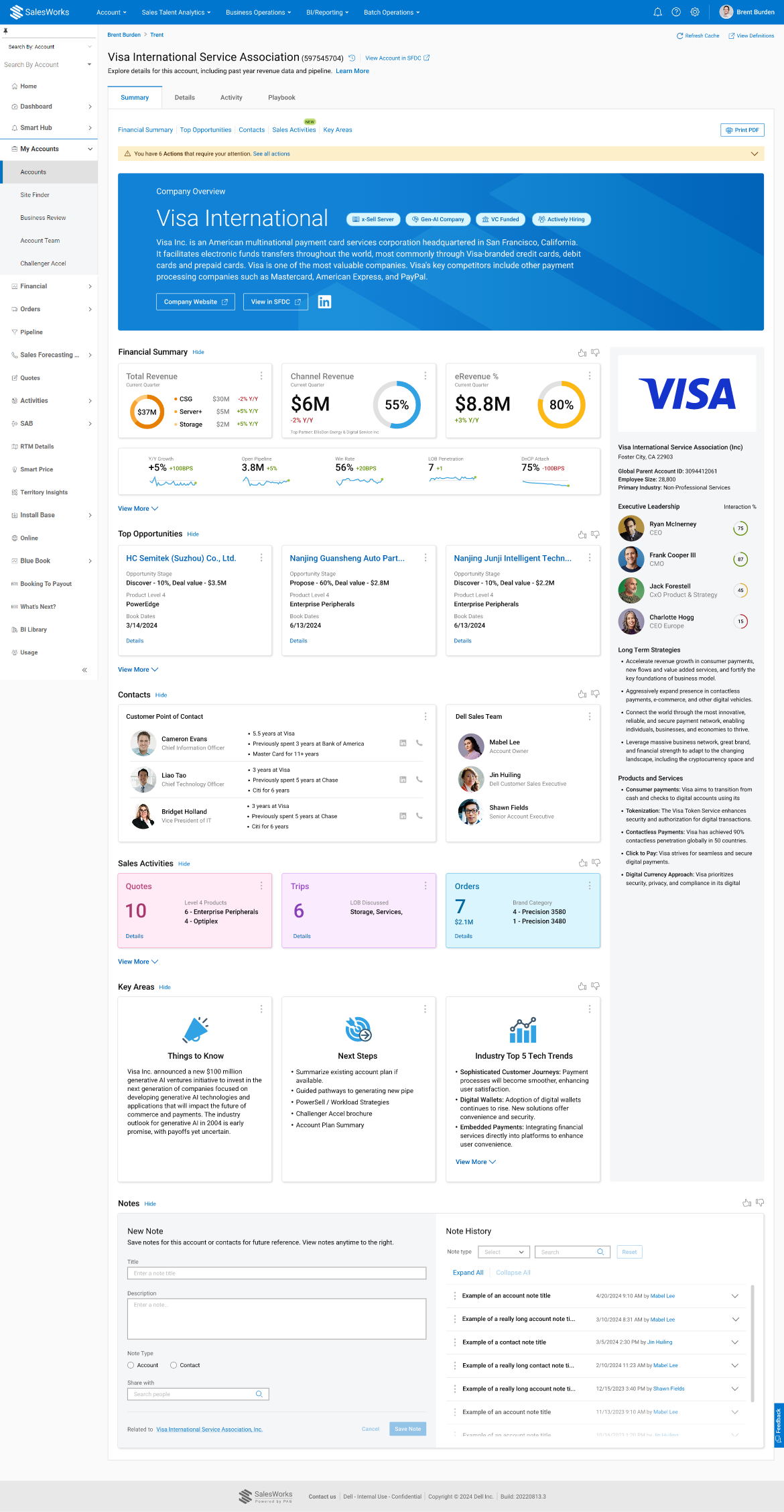Open the Note type Select dropdown
784x1512 pixels.
pos(504,1252)
